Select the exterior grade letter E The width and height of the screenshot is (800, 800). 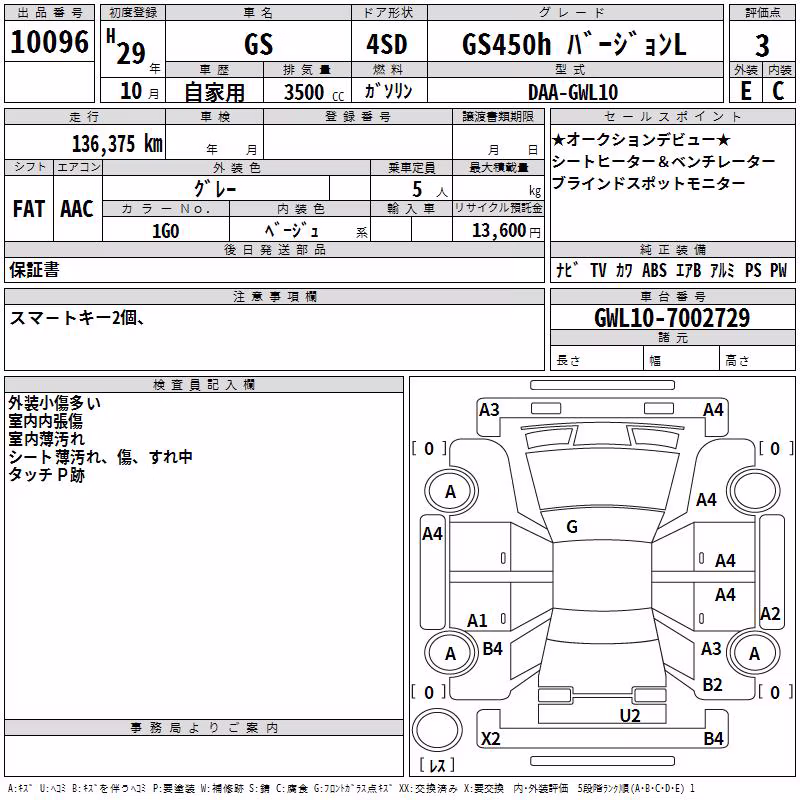745,91
